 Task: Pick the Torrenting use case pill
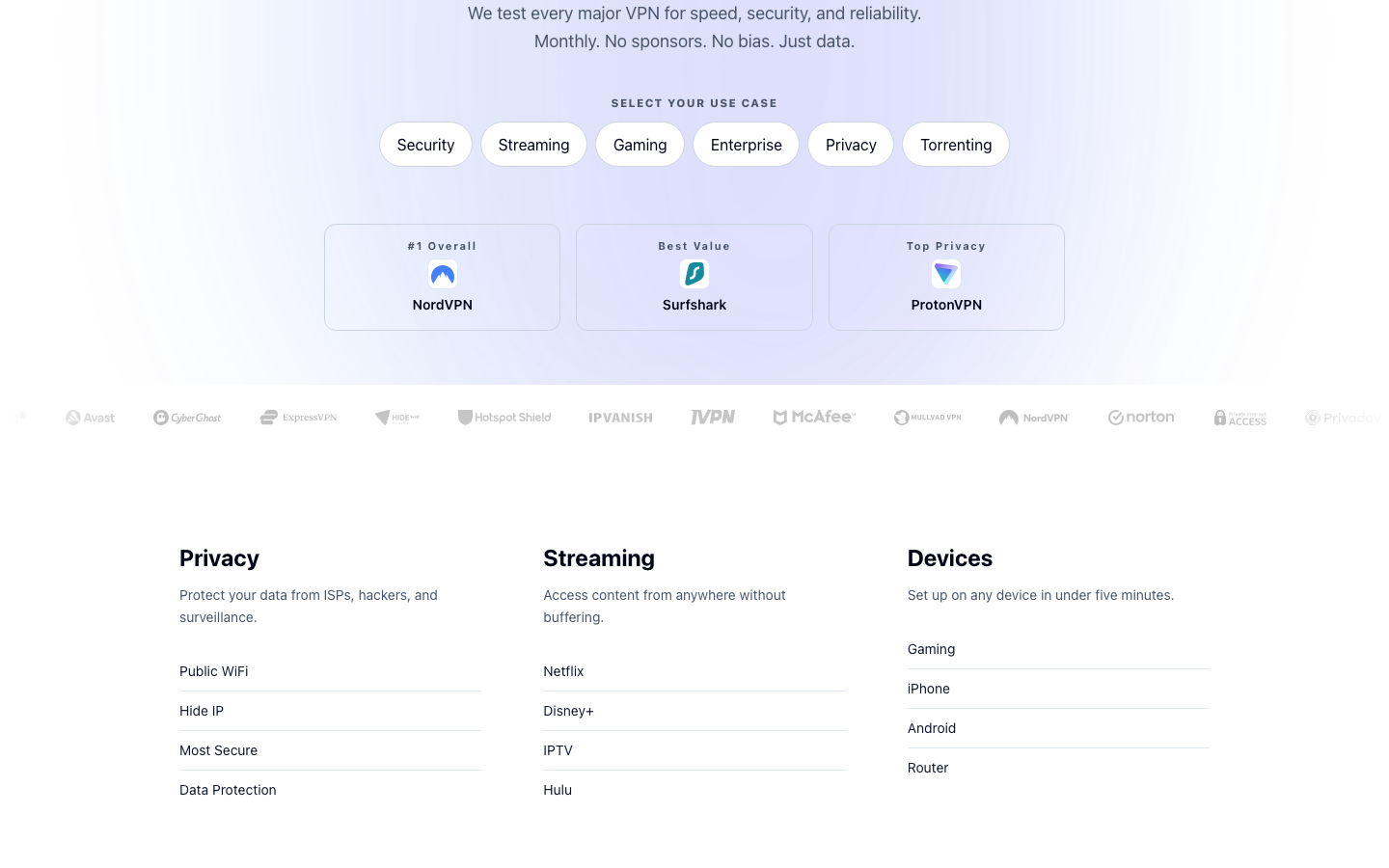[x=956, y=145]
